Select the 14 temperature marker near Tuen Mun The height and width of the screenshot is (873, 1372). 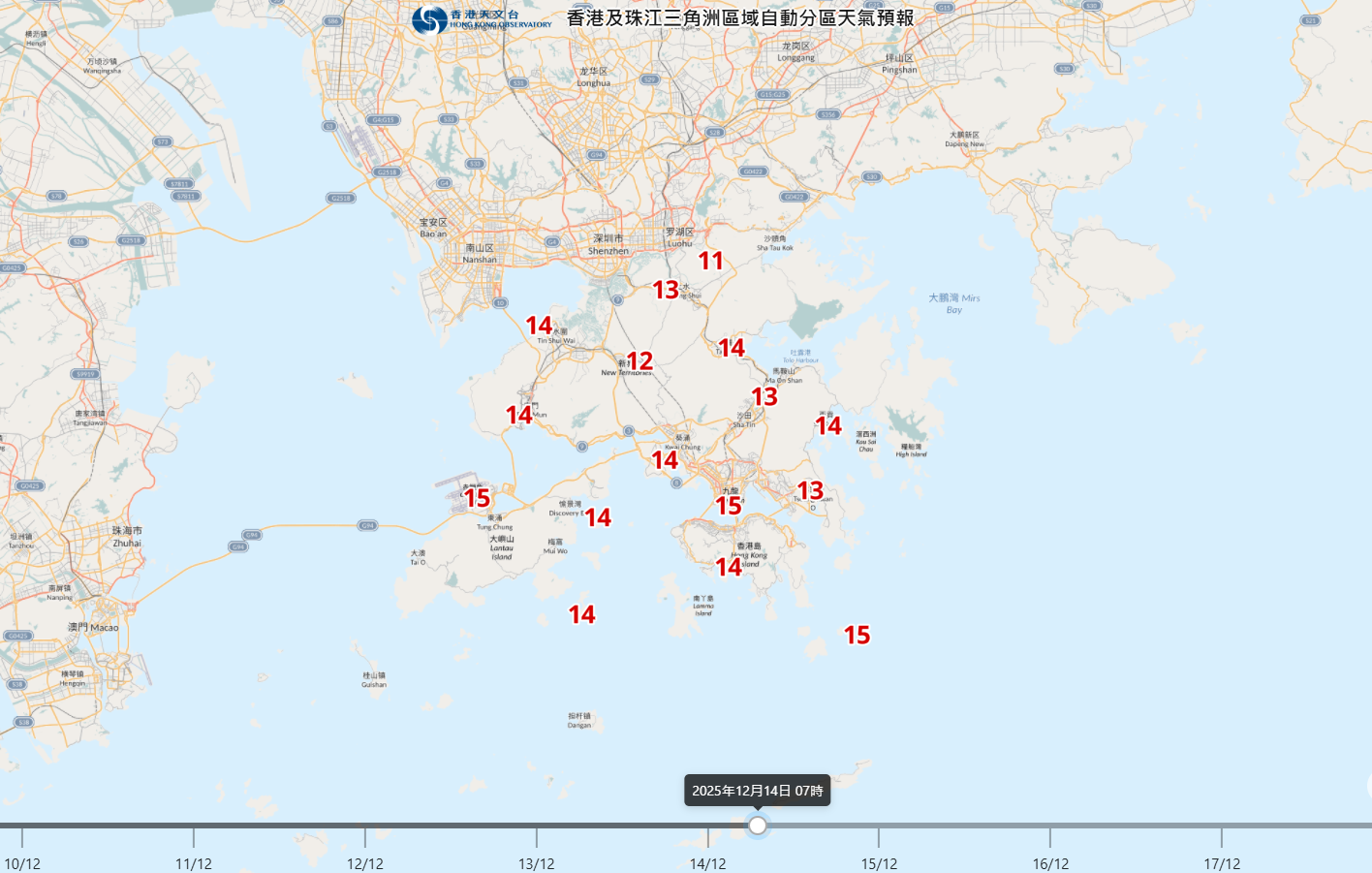click(x=519, y=416)
